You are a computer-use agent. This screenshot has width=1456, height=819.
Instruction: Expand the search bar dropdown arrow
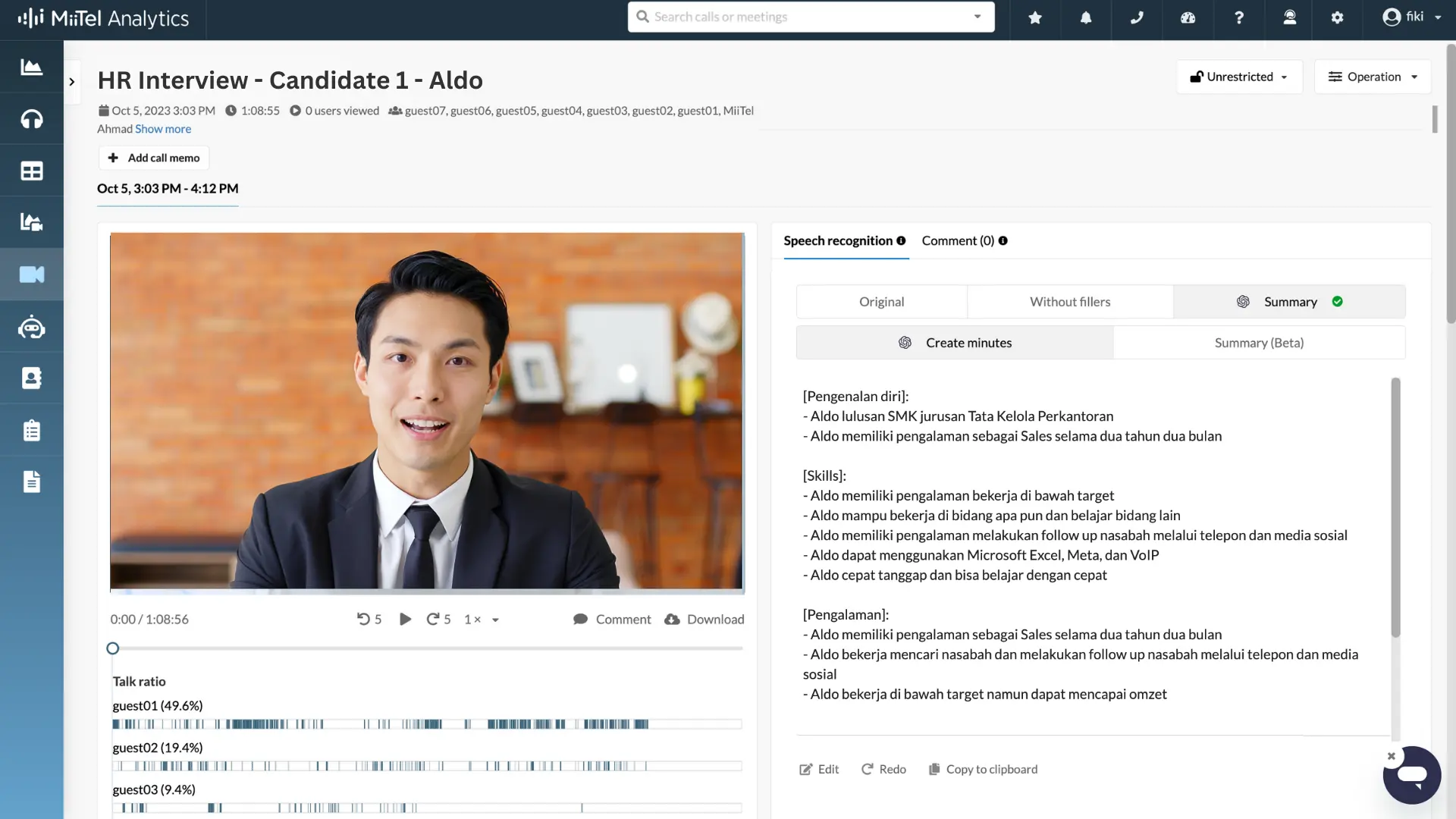click(x=977, y=16)
